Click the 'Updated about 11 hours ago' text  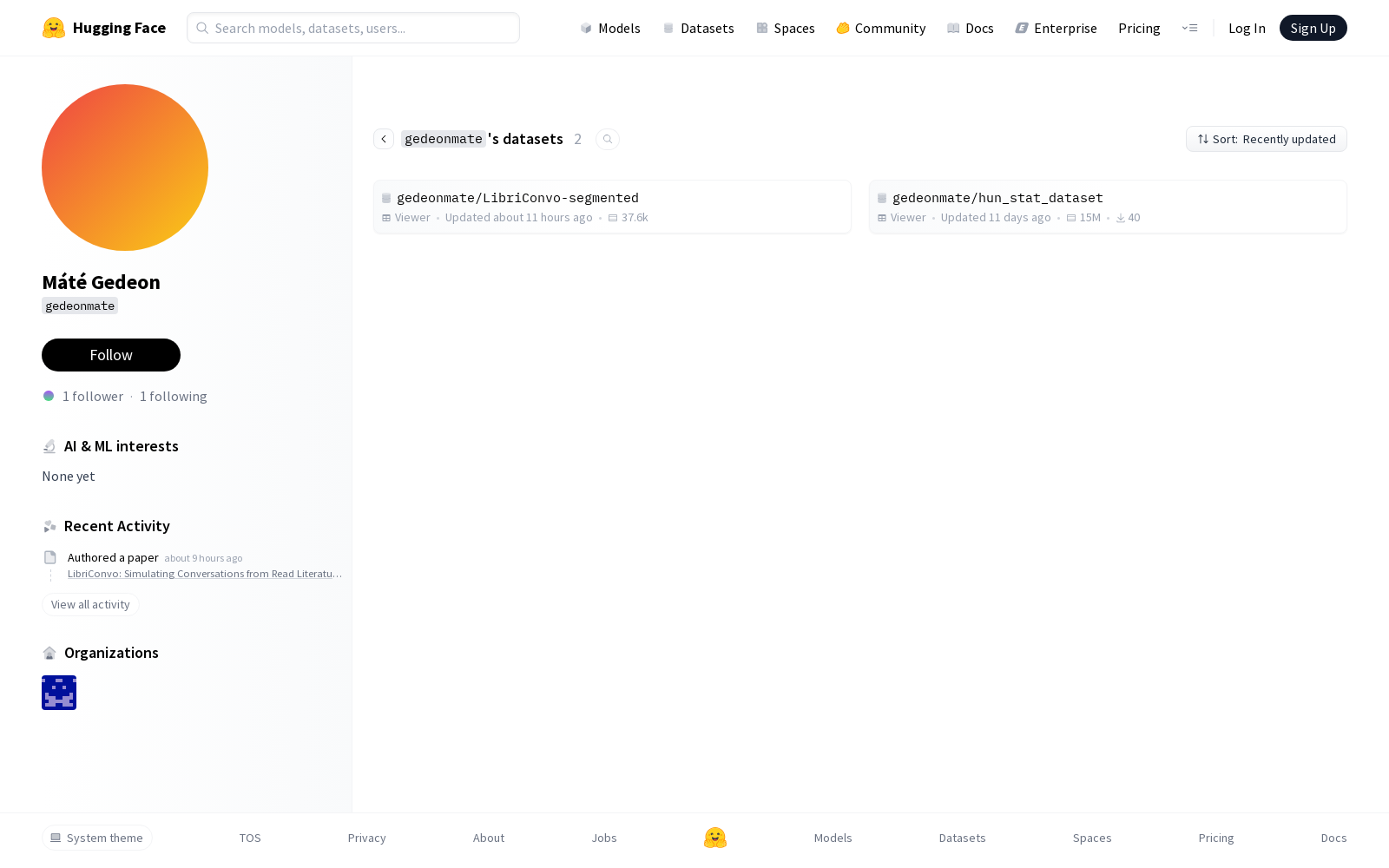pyautogui.click(x=519, y=218)
